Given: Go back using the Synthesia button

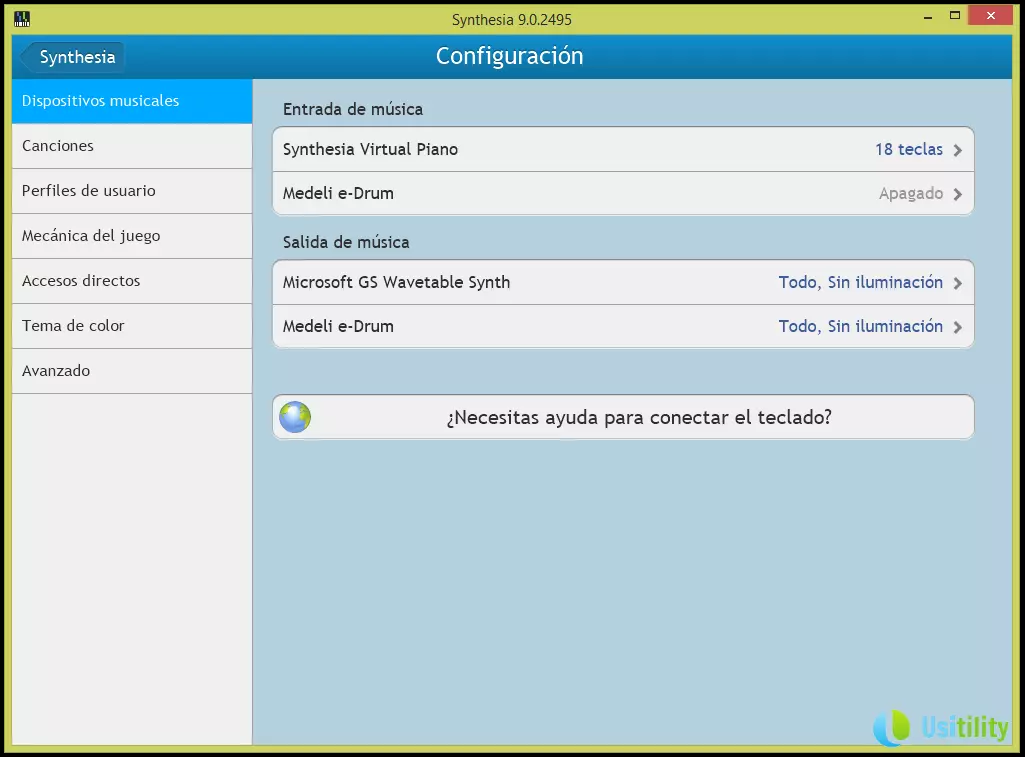Looking at the screenshot, I should coord(72,57).
